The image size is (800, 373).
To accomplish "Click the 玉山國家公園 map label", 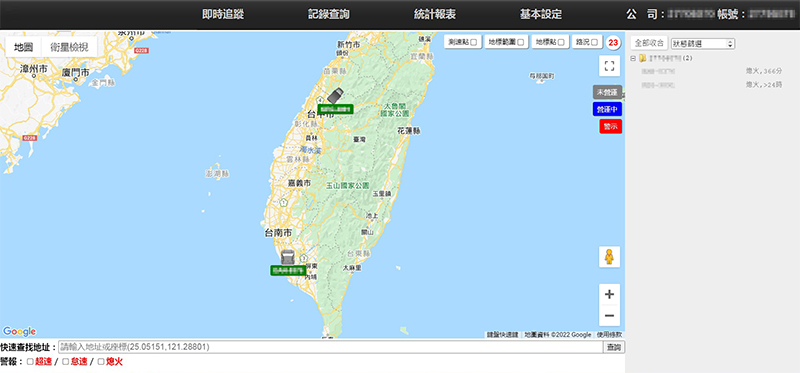I will [348, 186].
